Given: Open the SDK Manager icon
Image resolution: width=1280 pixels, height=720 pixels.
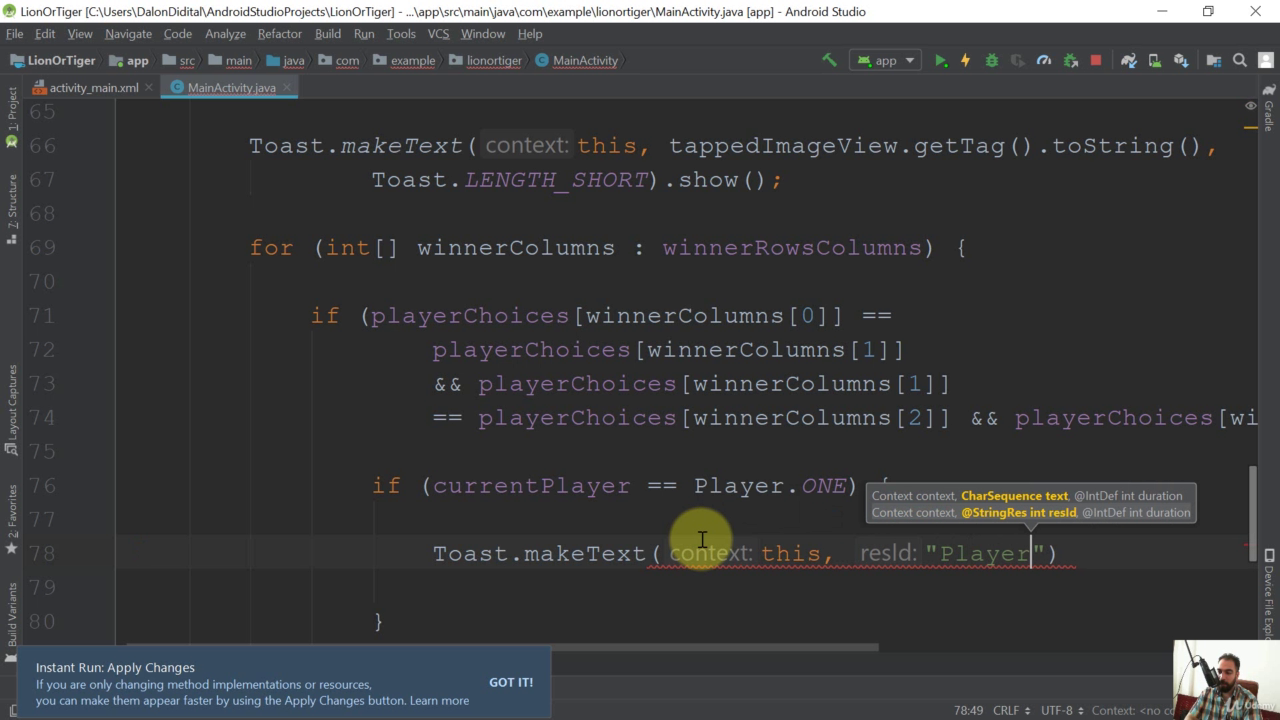Looking at the screenshot, I should 1180,60.
